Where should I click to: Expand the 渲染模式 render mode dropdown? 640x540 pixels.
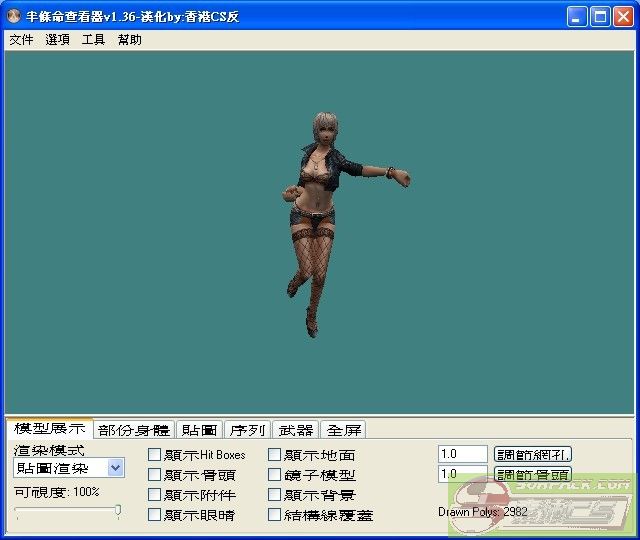coord(115,468)
